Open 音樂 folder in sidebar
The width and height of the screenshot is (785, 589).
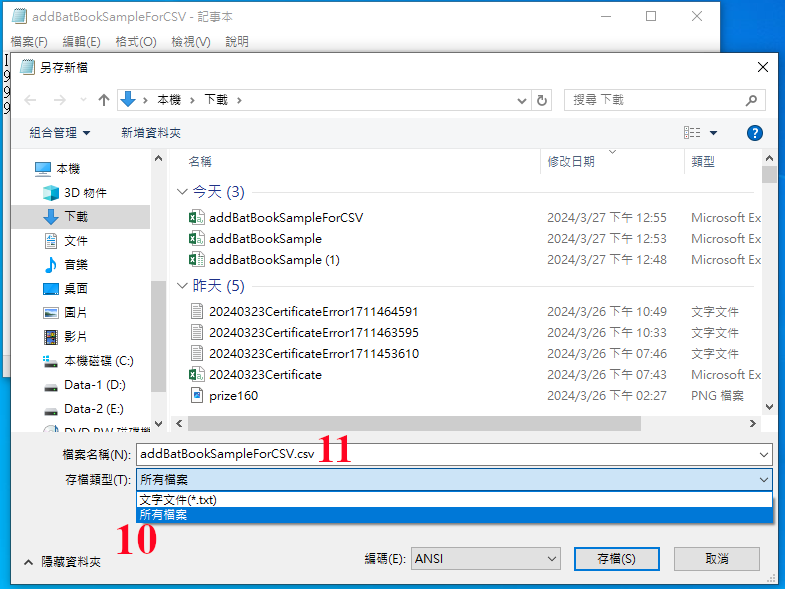[x=66, y=265]
